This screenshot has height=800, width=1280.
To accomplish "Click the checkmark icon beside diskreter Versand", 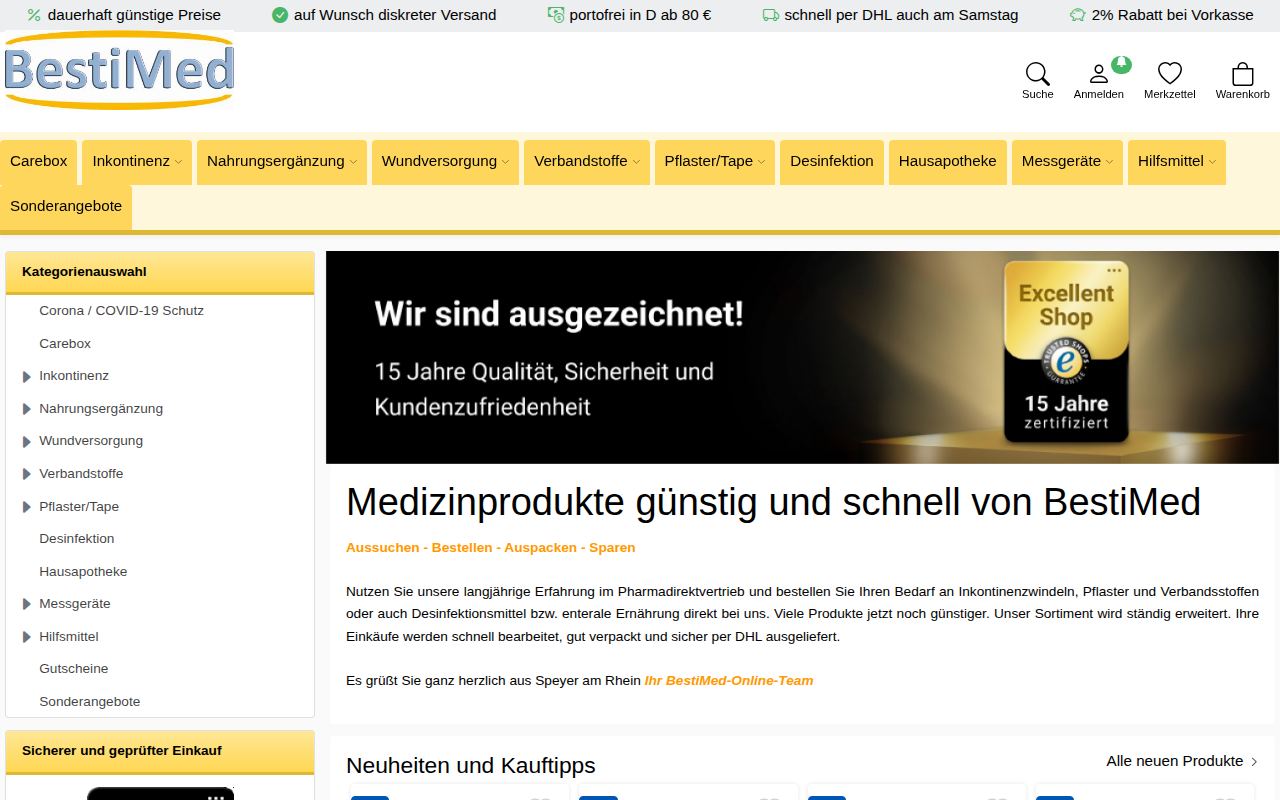I will [280, 15].
